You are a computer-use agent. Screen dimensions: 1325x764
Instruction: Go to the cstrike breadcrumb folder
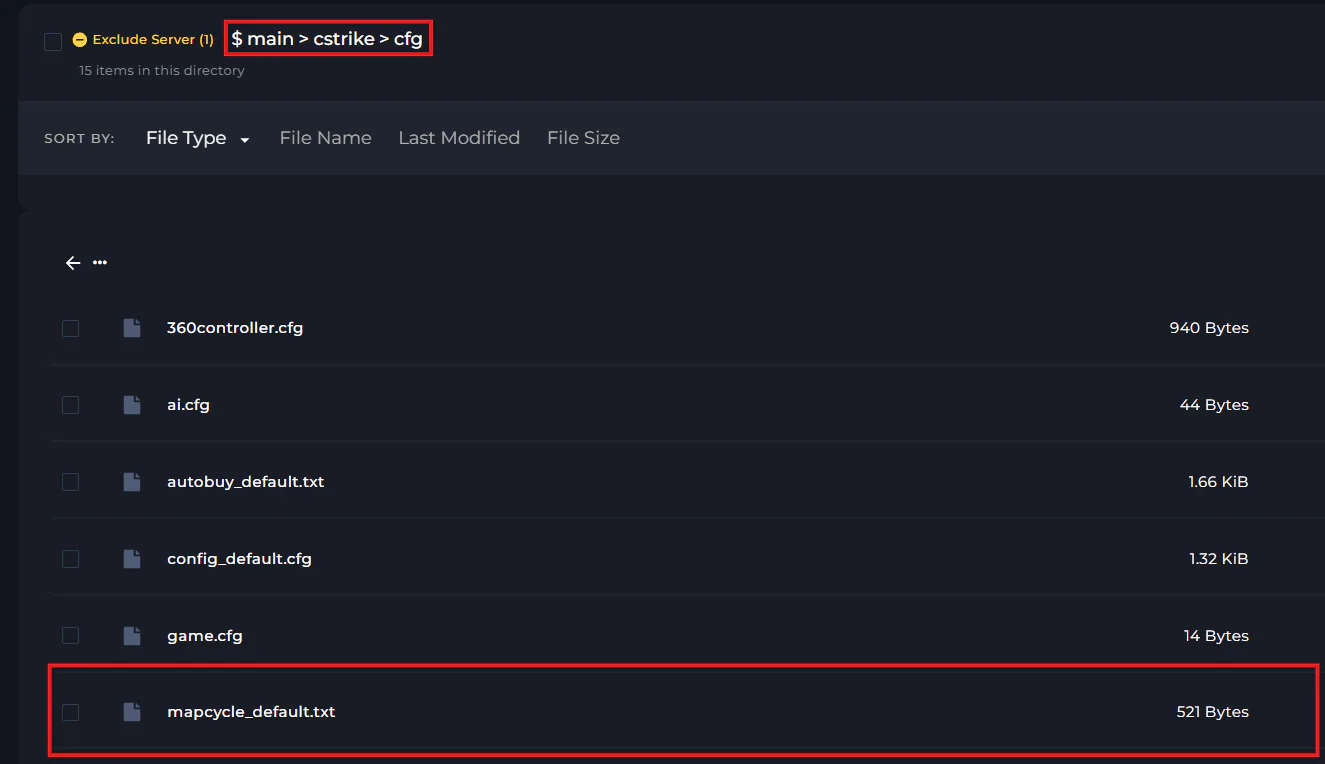click(x=344, y=39)
